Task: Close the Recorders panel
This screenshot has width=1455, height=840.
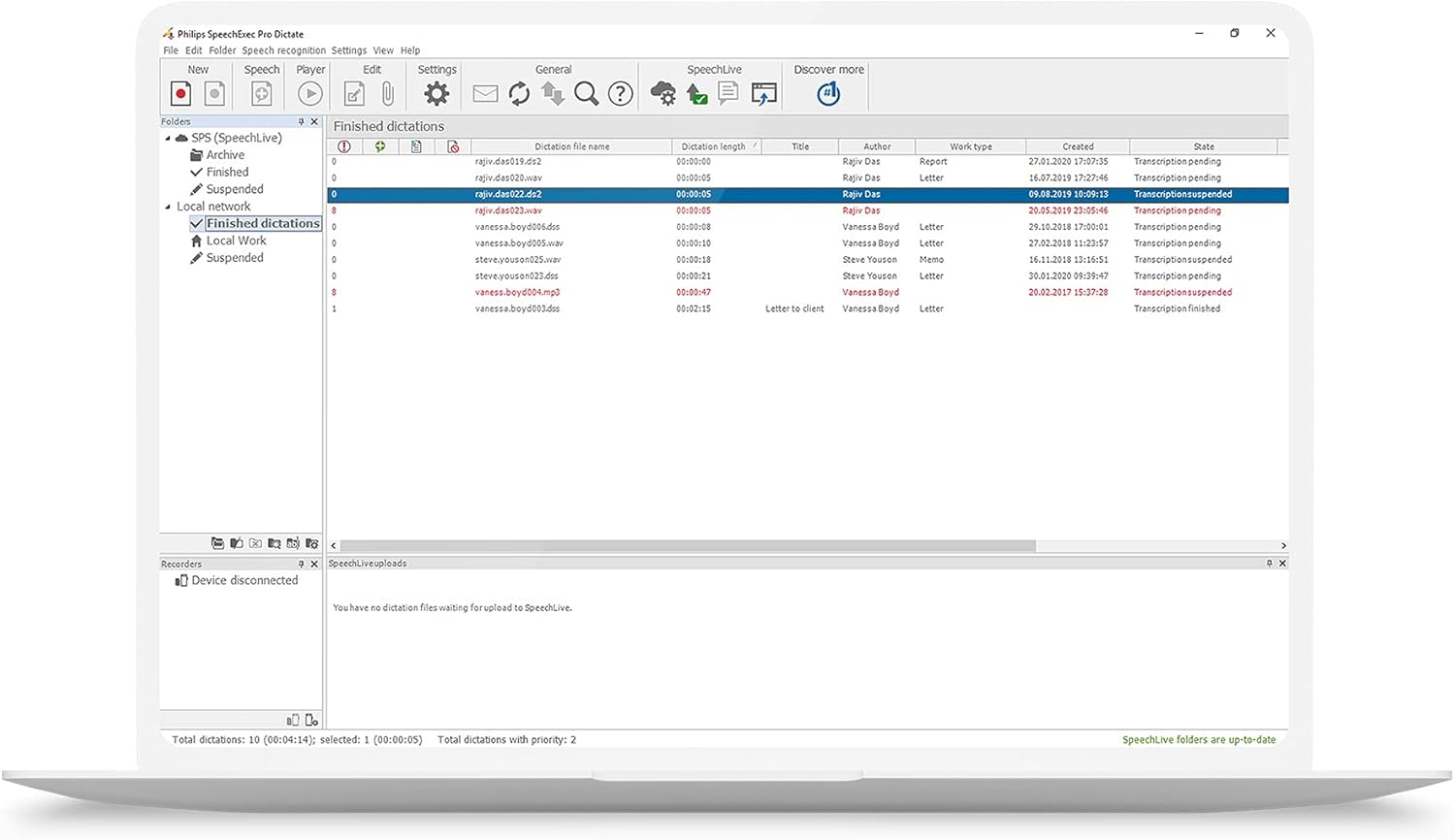Action: (x=313, y=564)
